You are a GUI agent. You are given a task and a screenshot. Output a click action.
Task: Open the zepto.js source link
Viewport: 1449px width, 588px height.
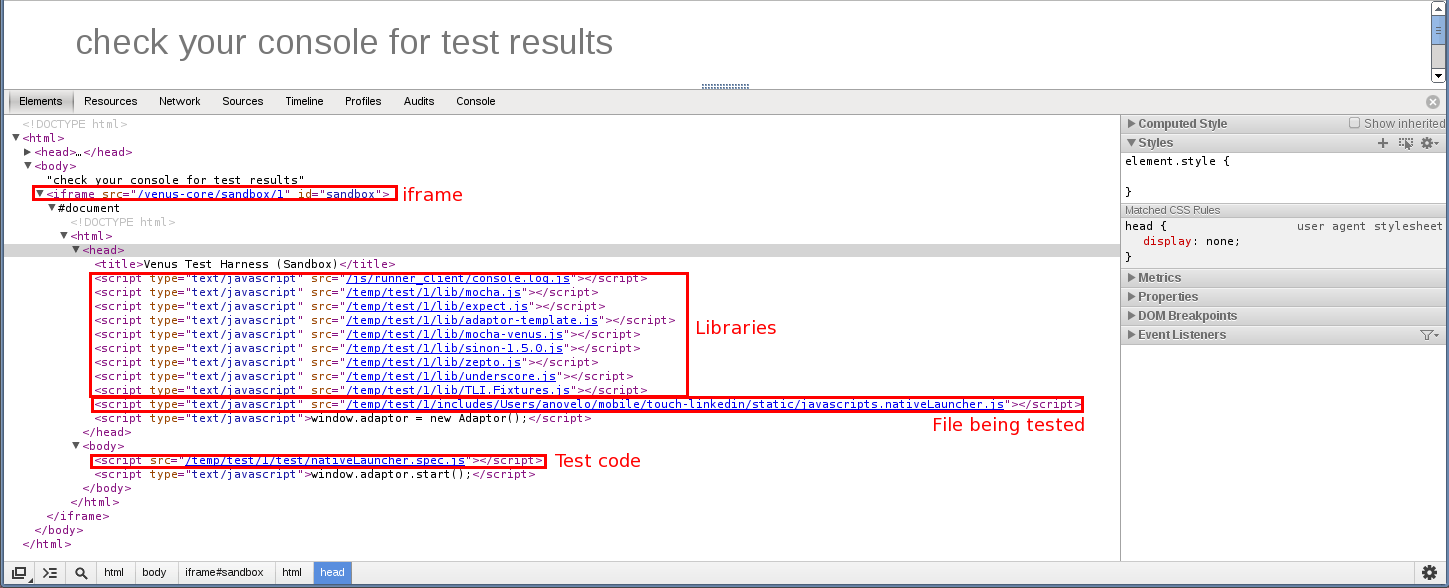[x=433, y=362]
